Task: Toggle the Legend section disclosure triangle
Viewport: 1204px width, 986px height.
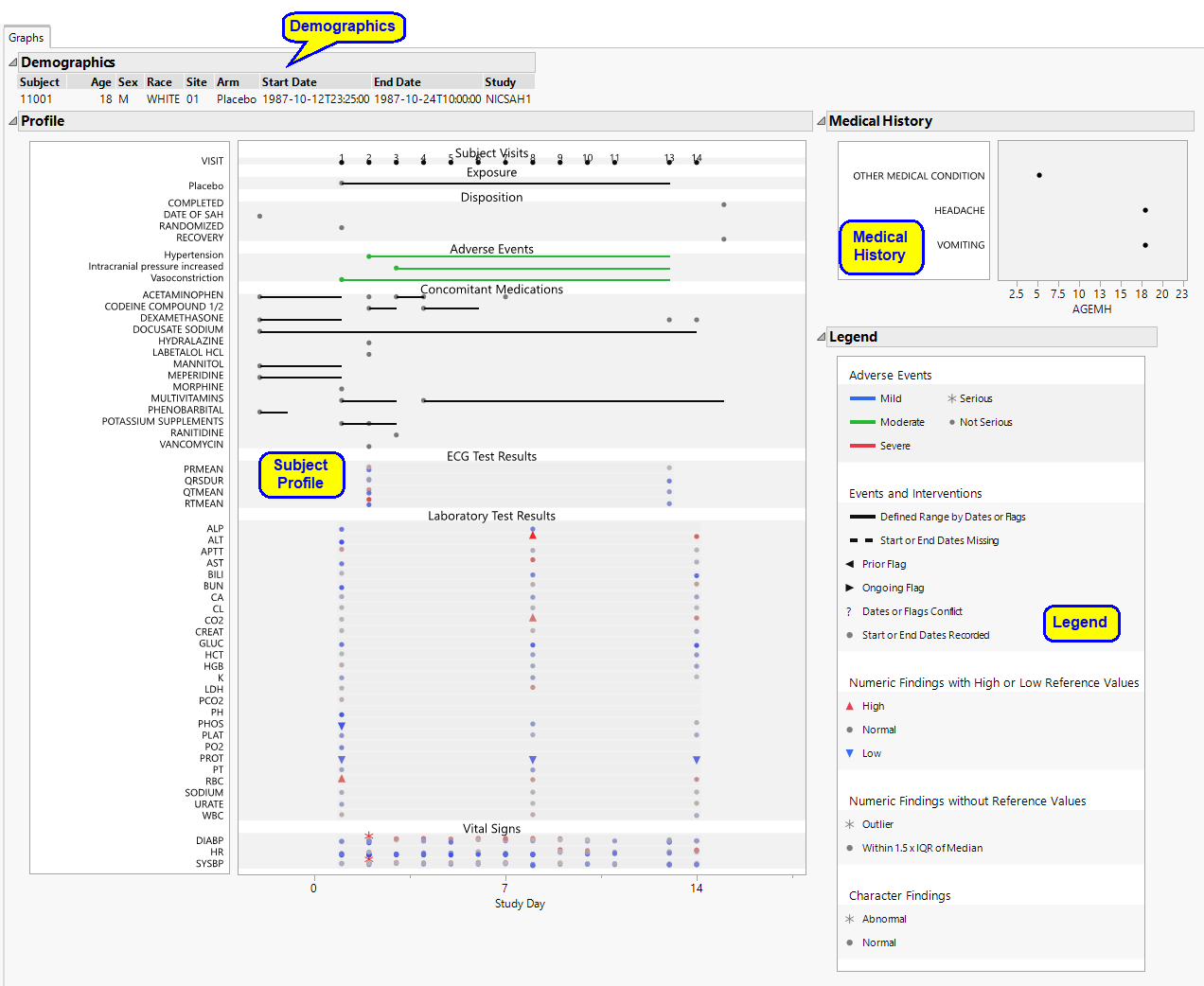Action: tap(822, 337)
